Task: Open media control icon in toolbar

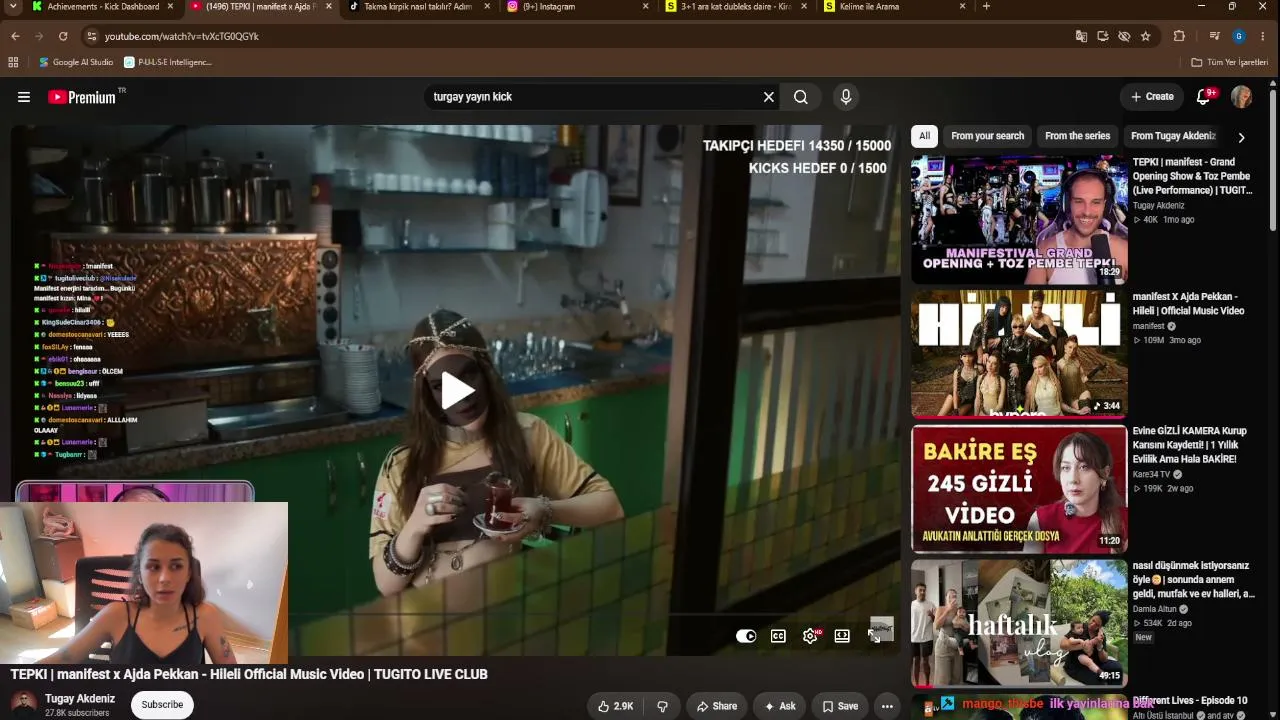Action: coord(1214,36)
